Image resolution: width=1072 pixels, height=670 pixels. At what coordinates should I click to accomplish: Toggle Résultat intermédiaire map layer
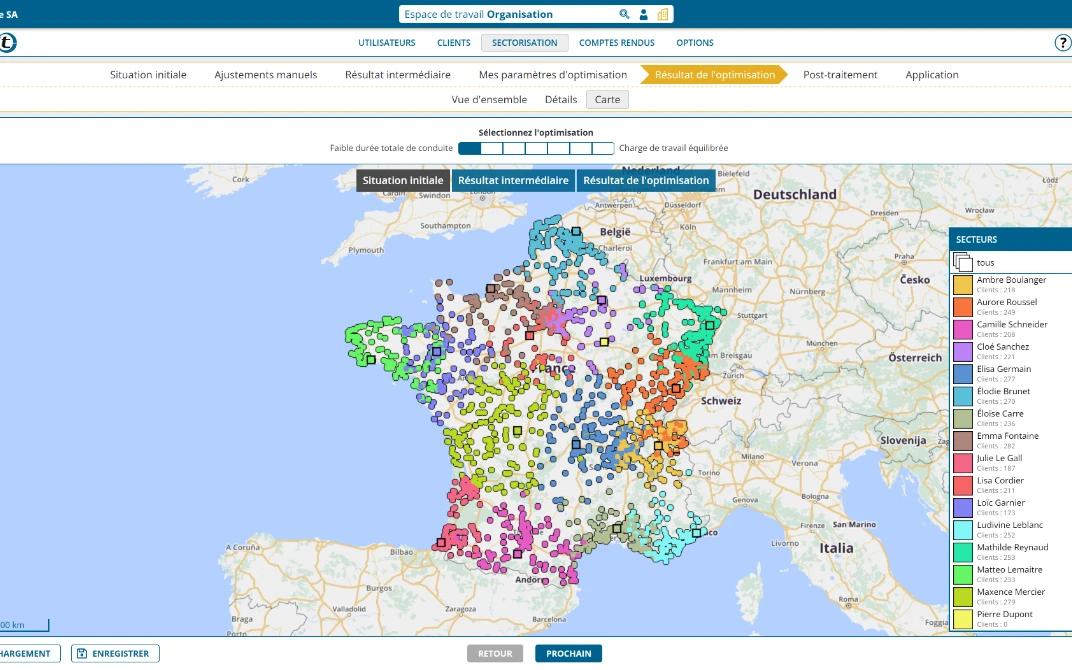513,181
